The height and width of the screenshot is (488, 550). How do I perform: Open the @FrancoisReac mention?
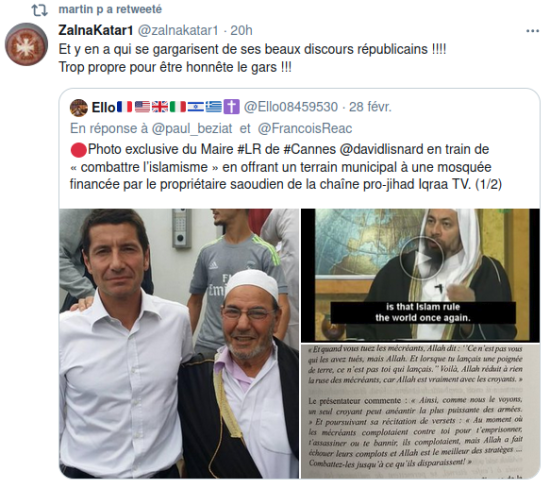pyautogui.click(x=305, y=129)
